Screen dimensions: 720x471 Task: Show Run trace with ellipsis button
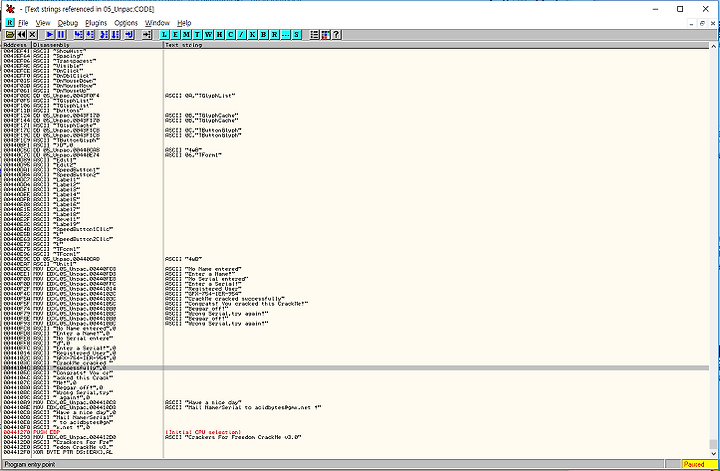(x=286, y=34)
